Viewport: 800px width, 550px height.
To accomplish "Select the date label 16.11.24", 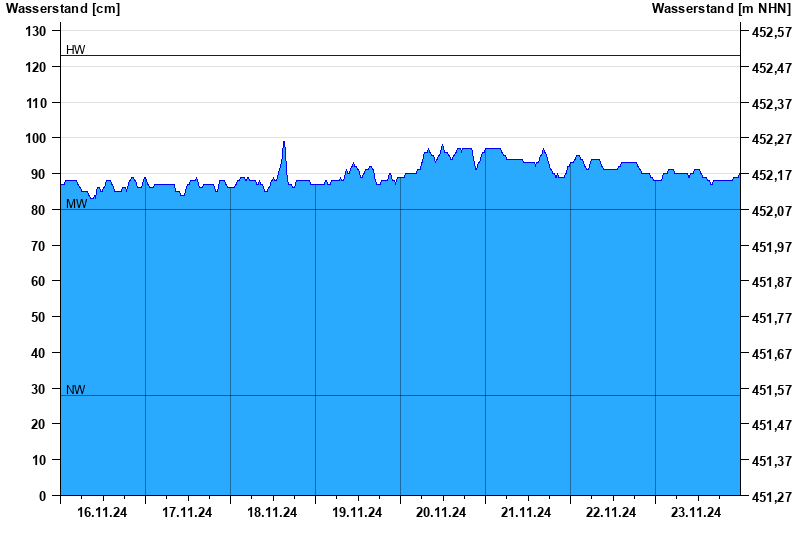I will [102, 512].
